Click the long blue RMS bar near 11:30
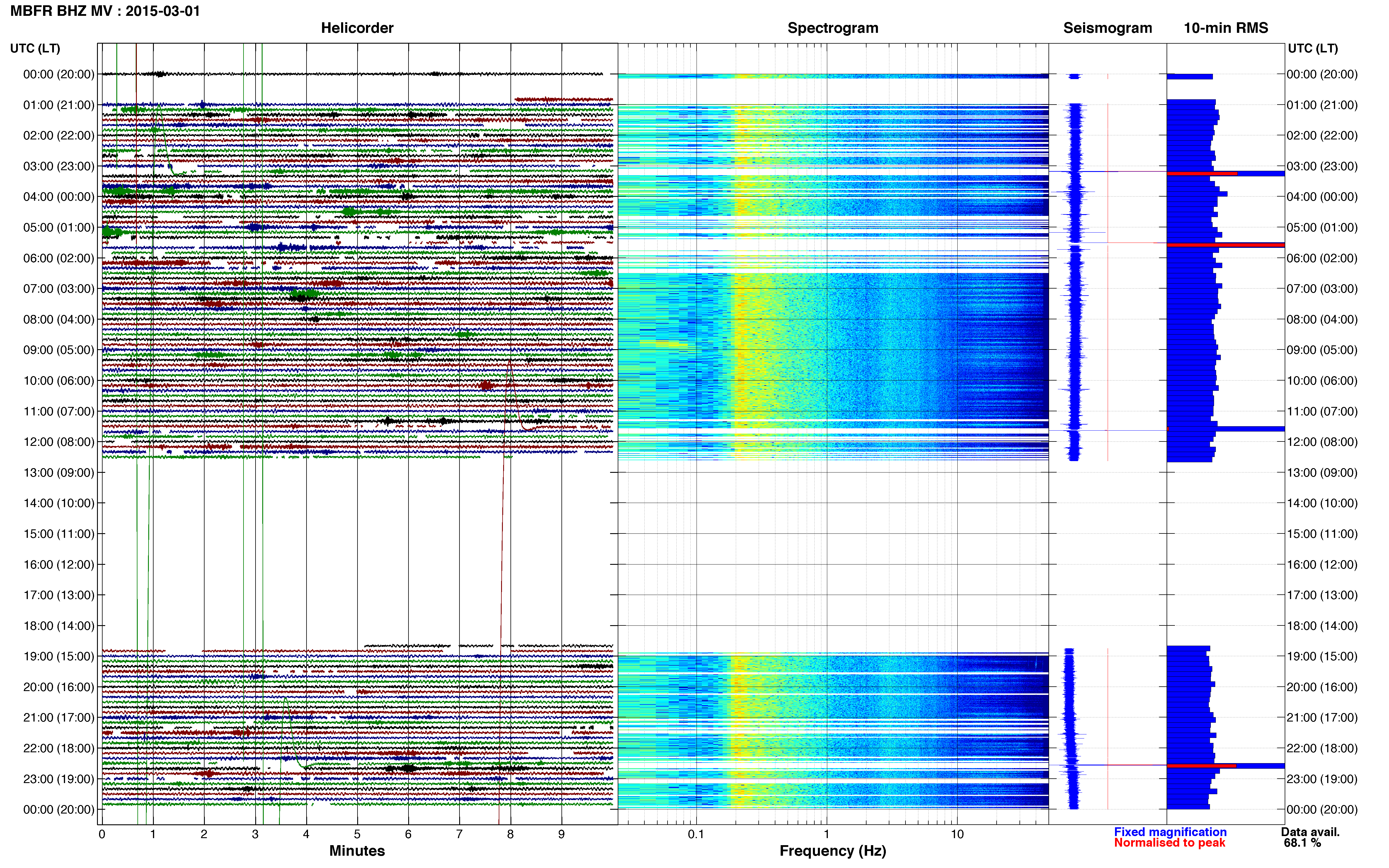The width and height of the screenshot is (1389, 868). (1225, 429)
